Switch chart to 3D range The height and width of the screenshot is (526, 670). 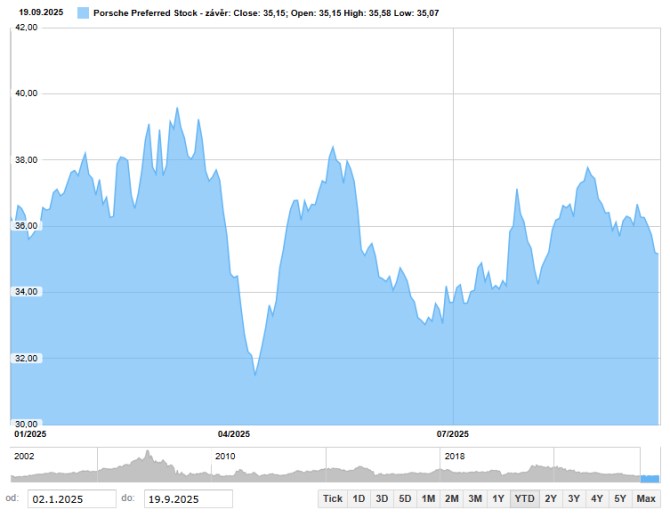tap(382, 499)
